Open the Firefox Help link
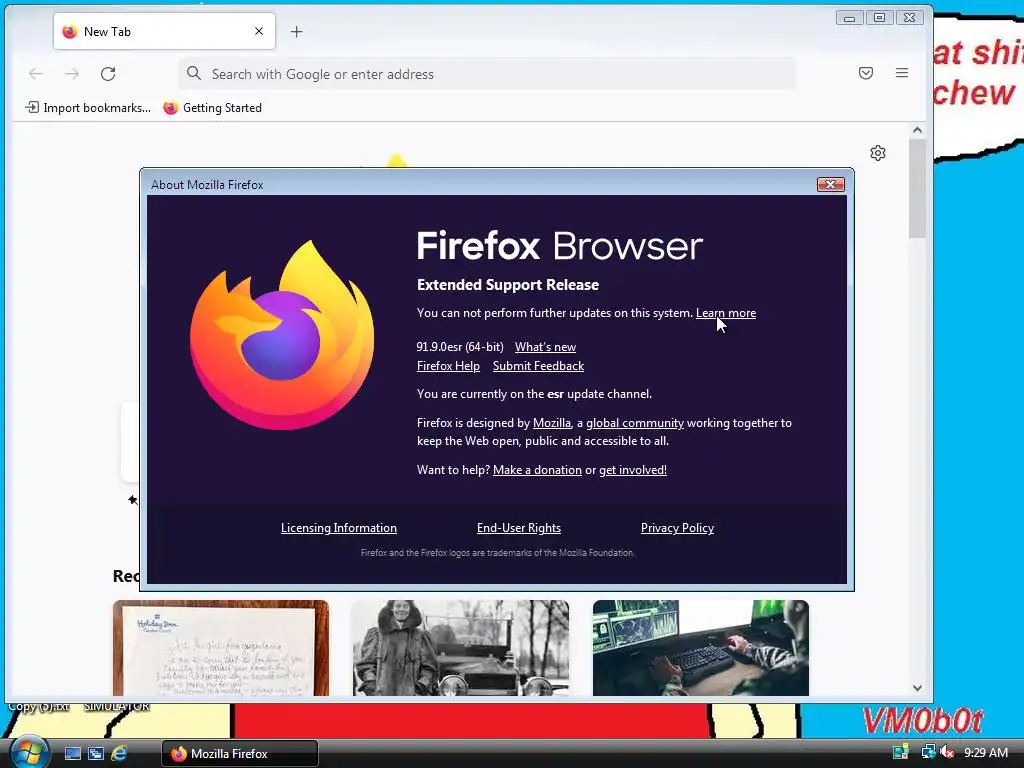This screenshot has width=1024, height=768. tap(448, 366)
